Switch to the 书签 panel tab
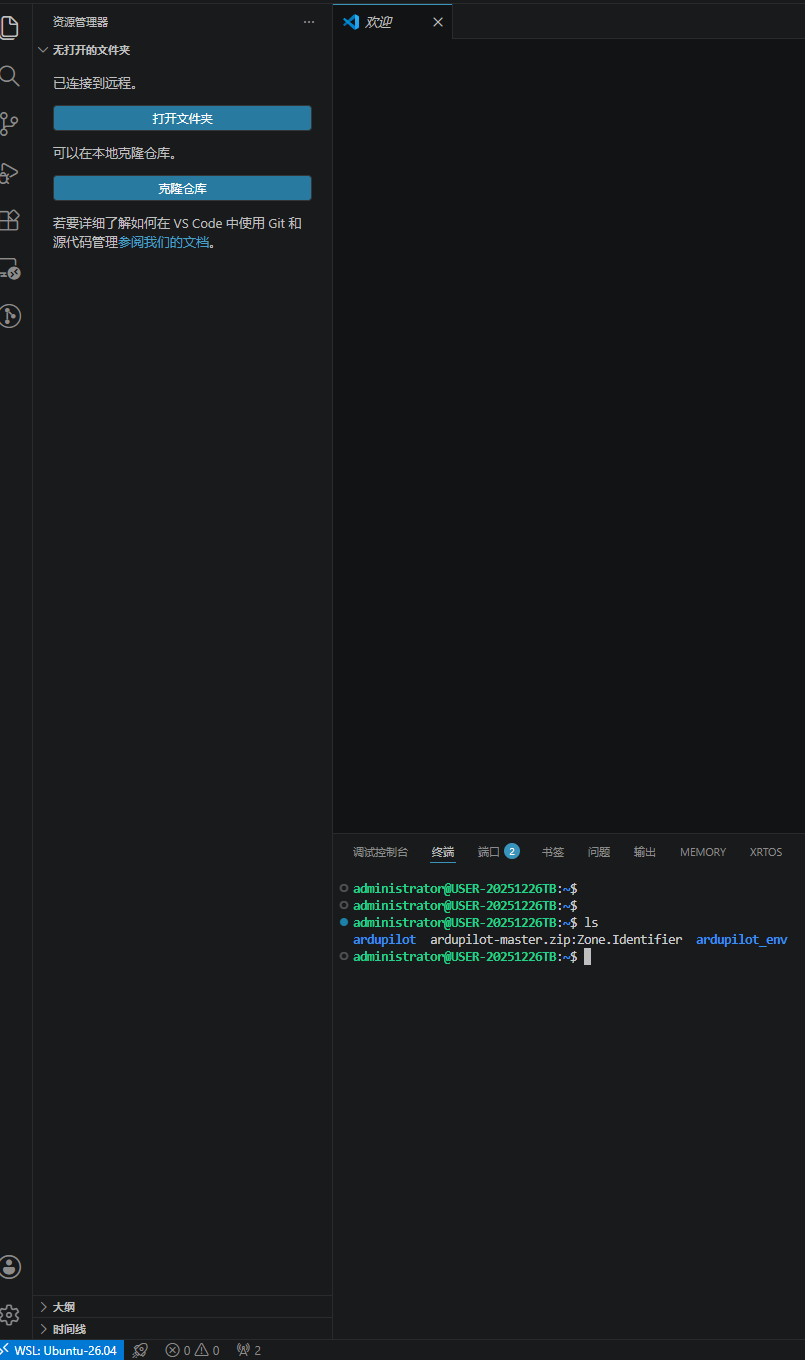Image resolution: width=805 pixels, height=1360 pixels. pos(553,852)
